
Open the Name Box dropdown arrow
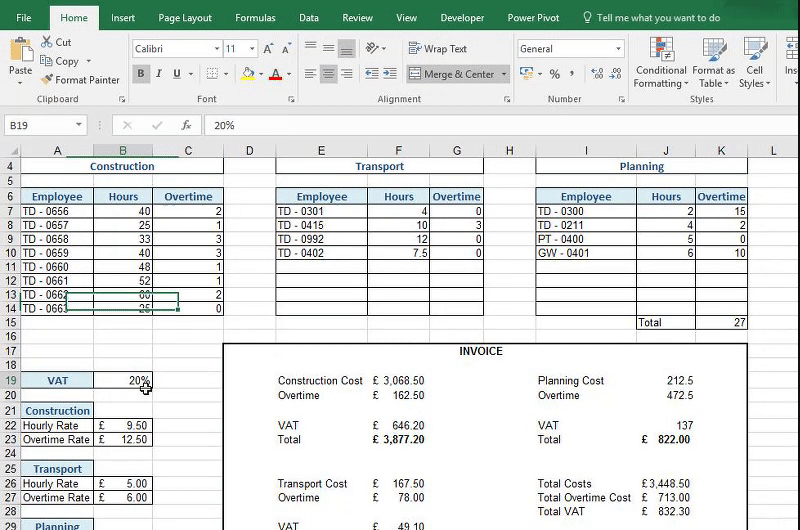pos(80,125)
